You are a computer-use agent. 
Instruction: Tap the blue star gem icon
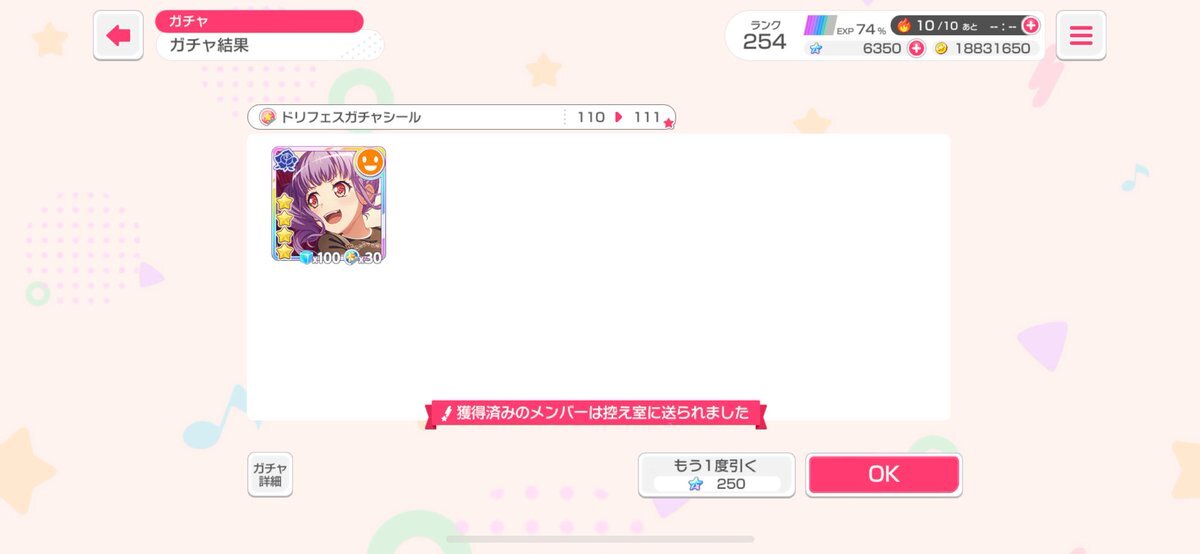pyautogui.click(x=816, y=48)
